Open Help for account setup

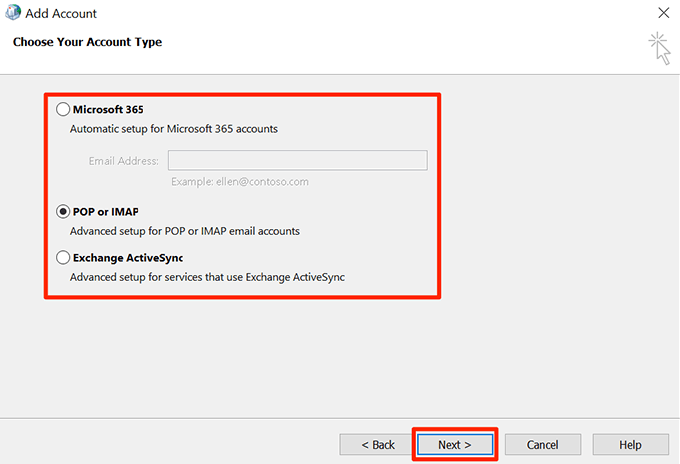(631, 444)
